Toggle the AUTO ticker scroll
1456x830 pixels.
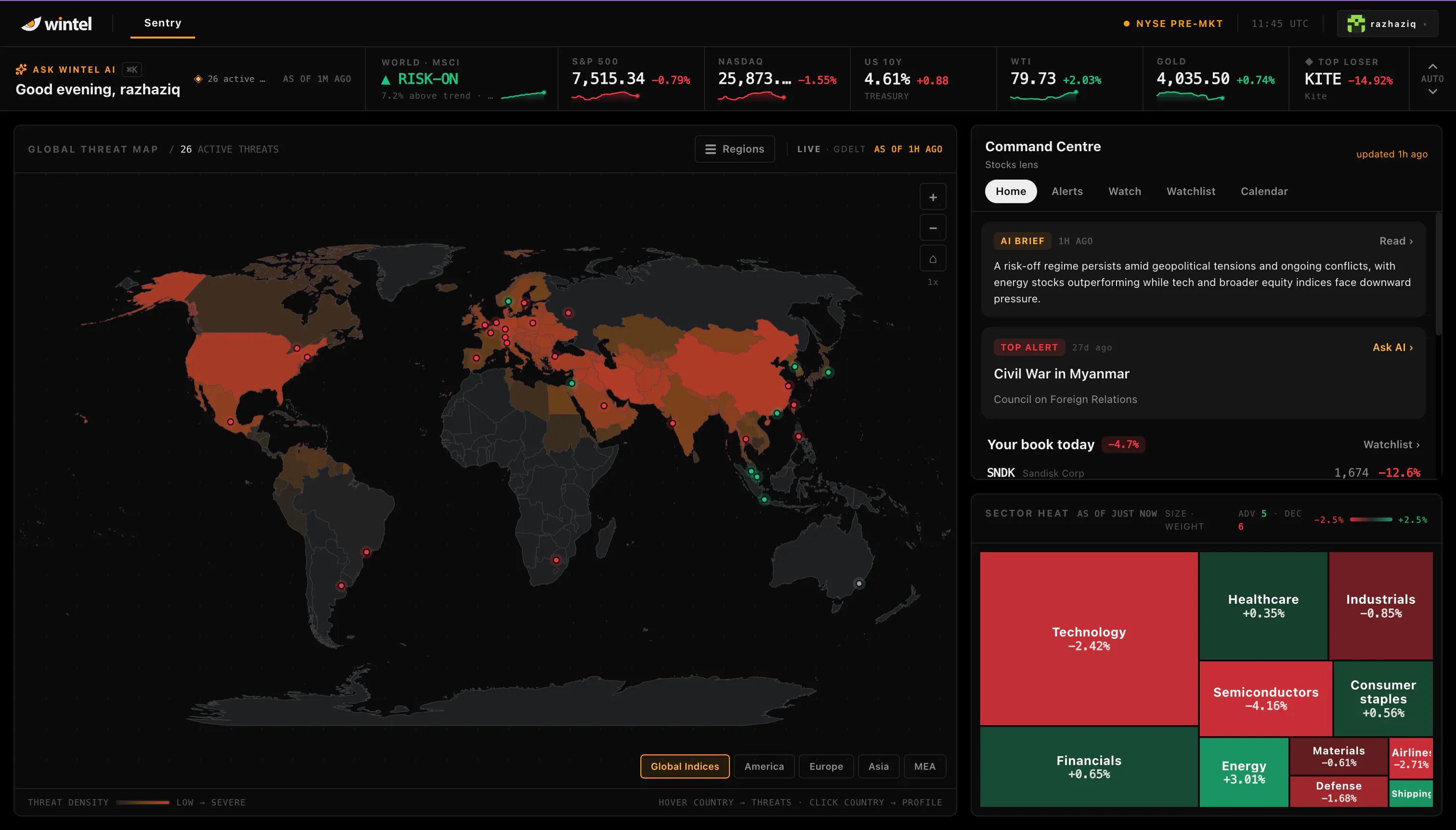[1432, 78]
